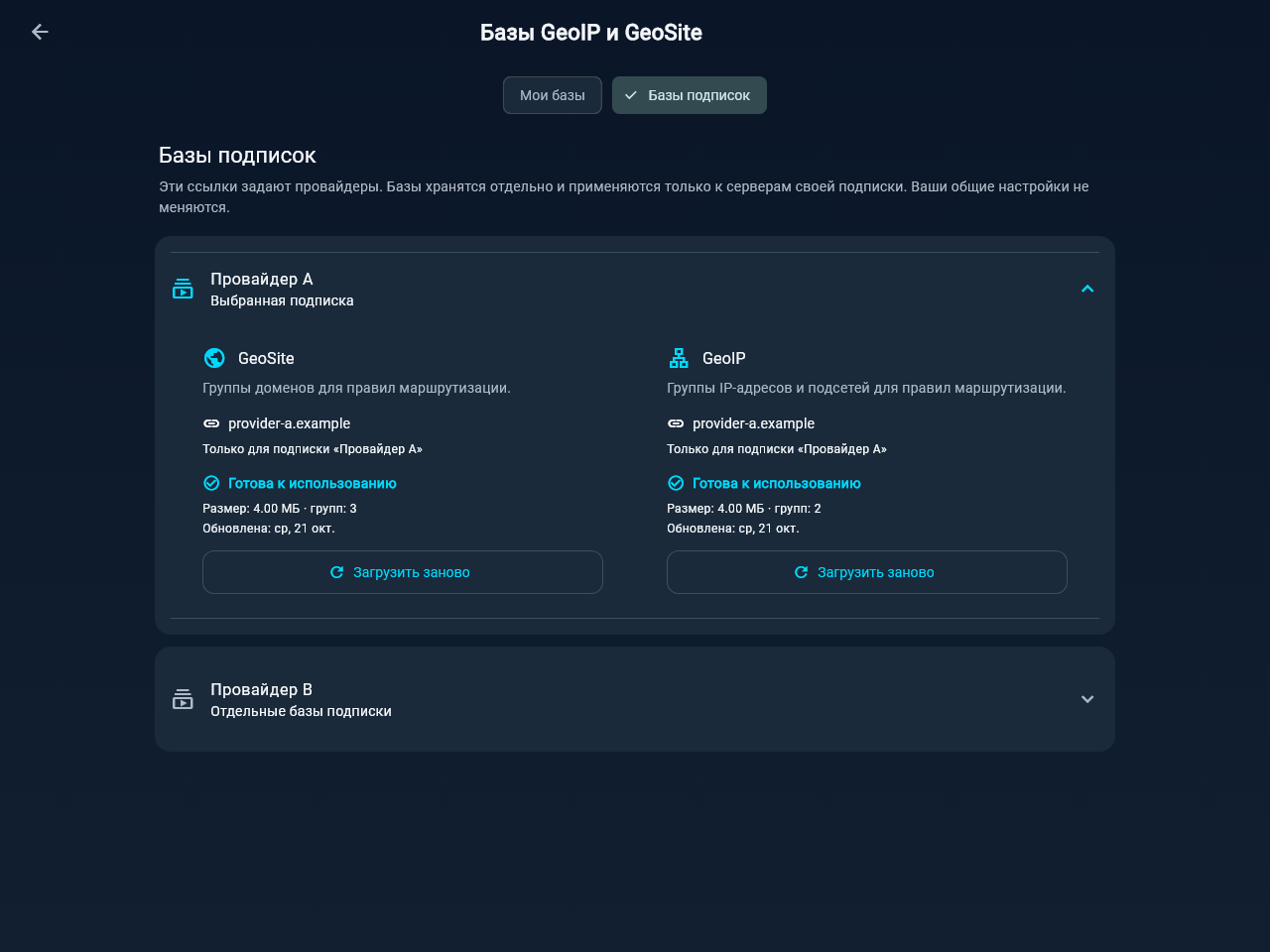The width and height of the screenshot is (1270, 952).
Task: Click the Провайдер B subscription icon
Action: tap(183, 699)
